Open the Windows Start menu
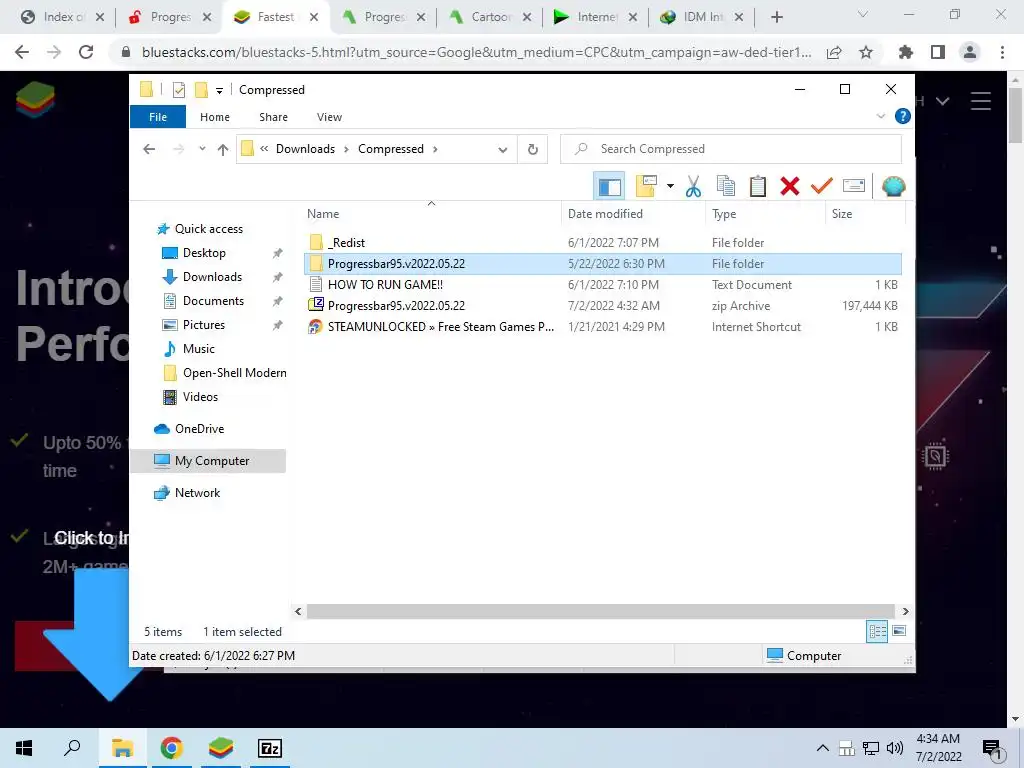 pos(24,748)
